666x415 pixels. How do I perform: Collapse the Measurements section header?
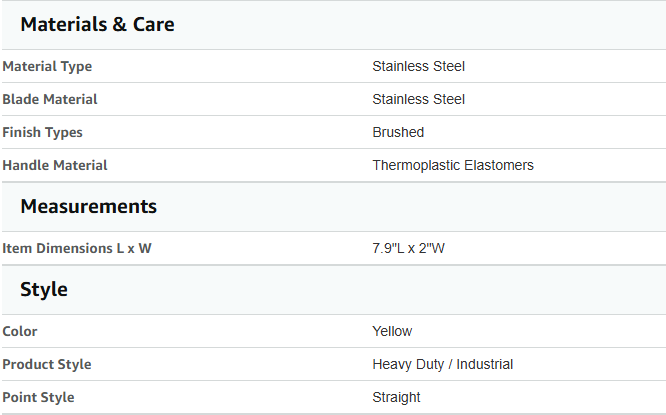[334, 207]
